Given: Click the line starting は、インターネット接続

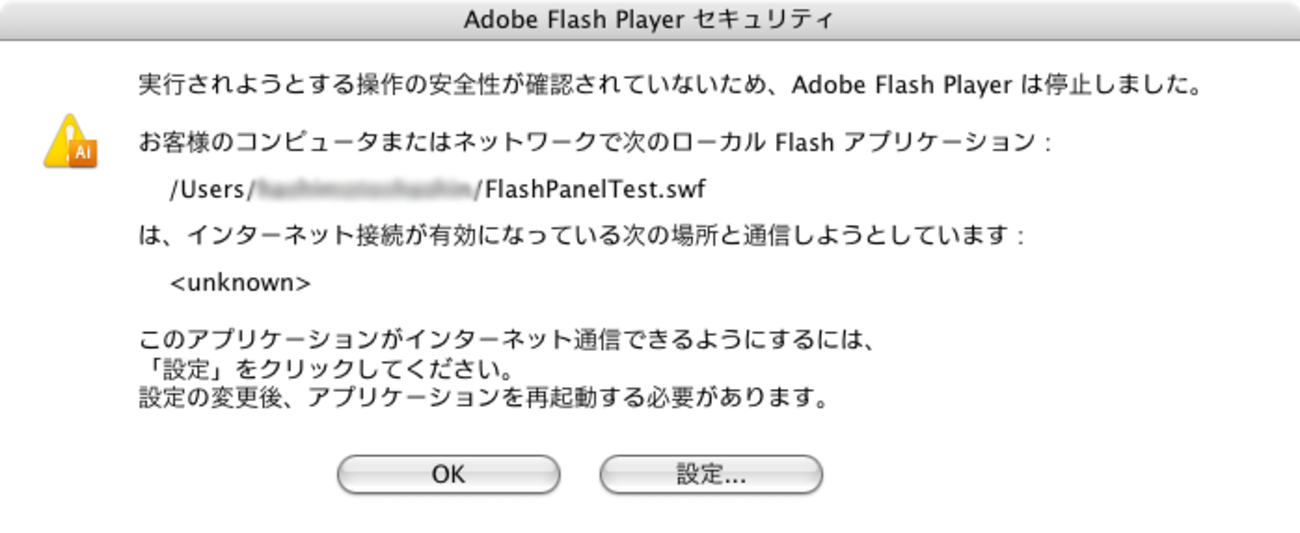Looking at the screenshot, I should pos(581,237).
